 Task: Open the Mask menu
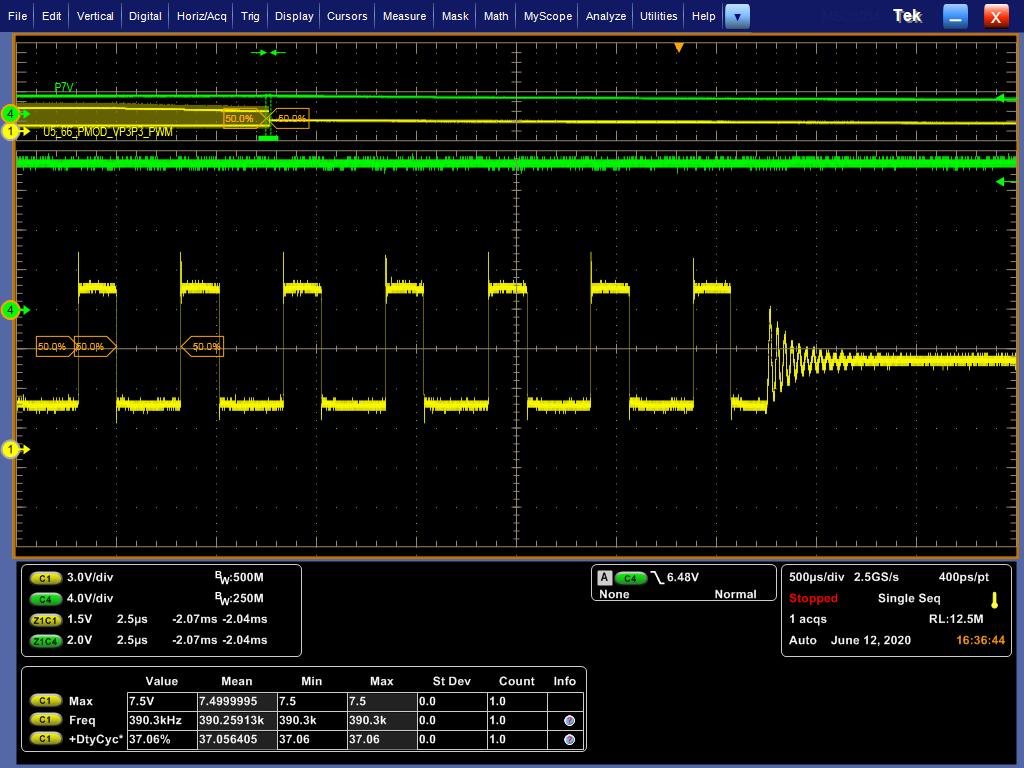point(455,16)
